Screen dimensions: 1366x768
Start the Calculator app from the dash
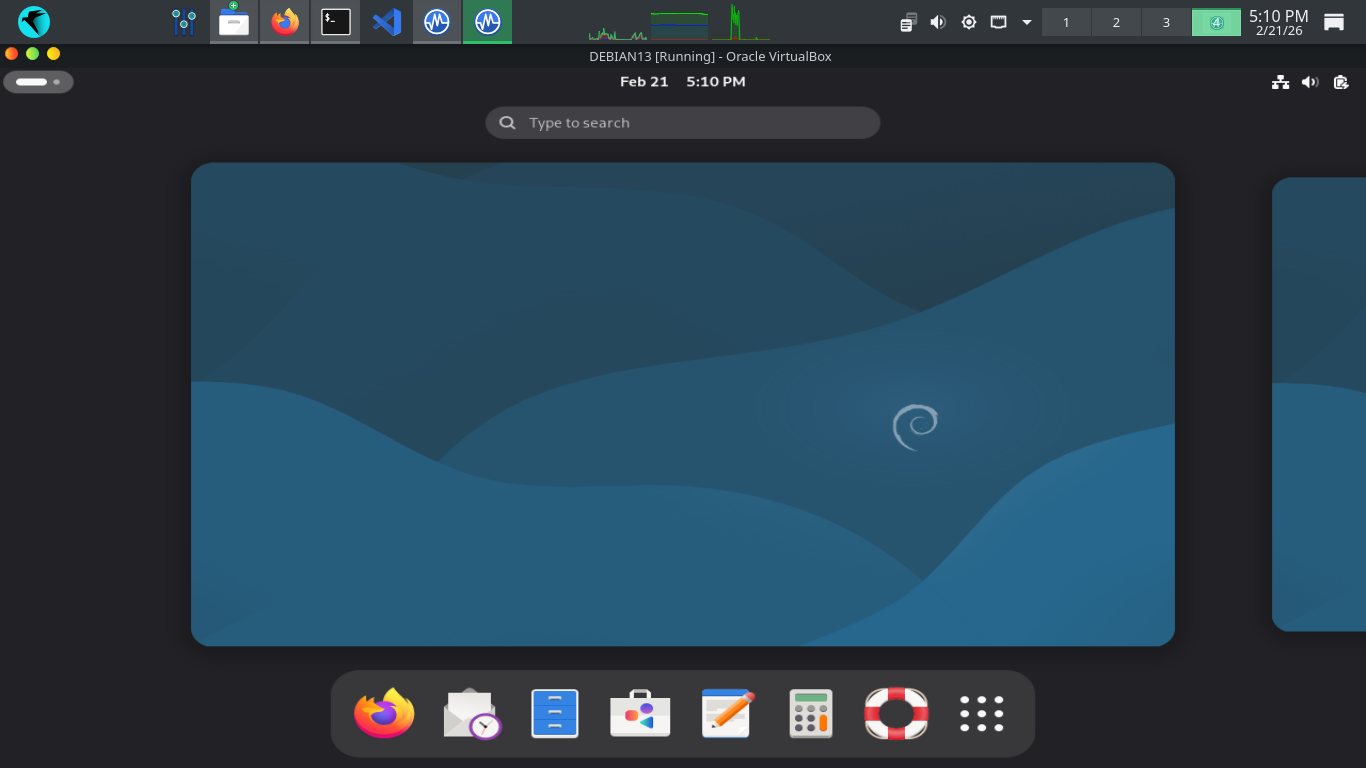click(x=811, y=714)
